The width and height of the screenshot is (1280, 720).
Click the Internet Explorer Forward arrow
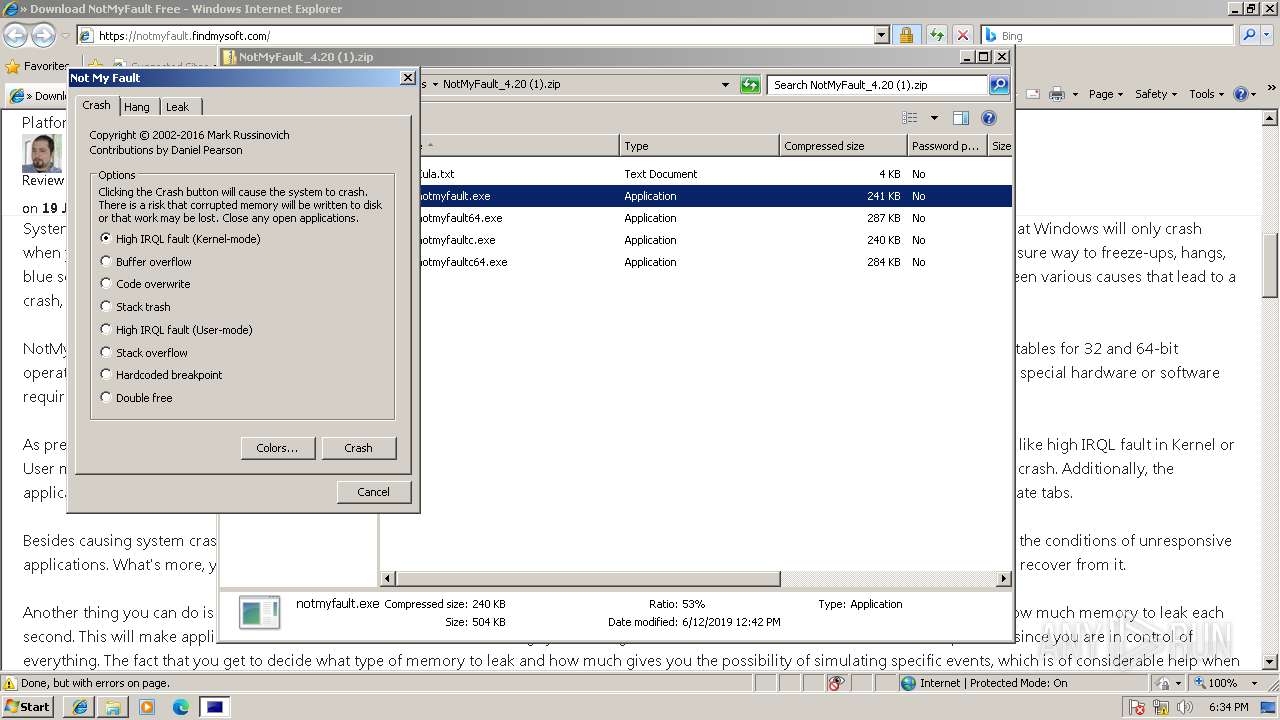coord(43,36)
